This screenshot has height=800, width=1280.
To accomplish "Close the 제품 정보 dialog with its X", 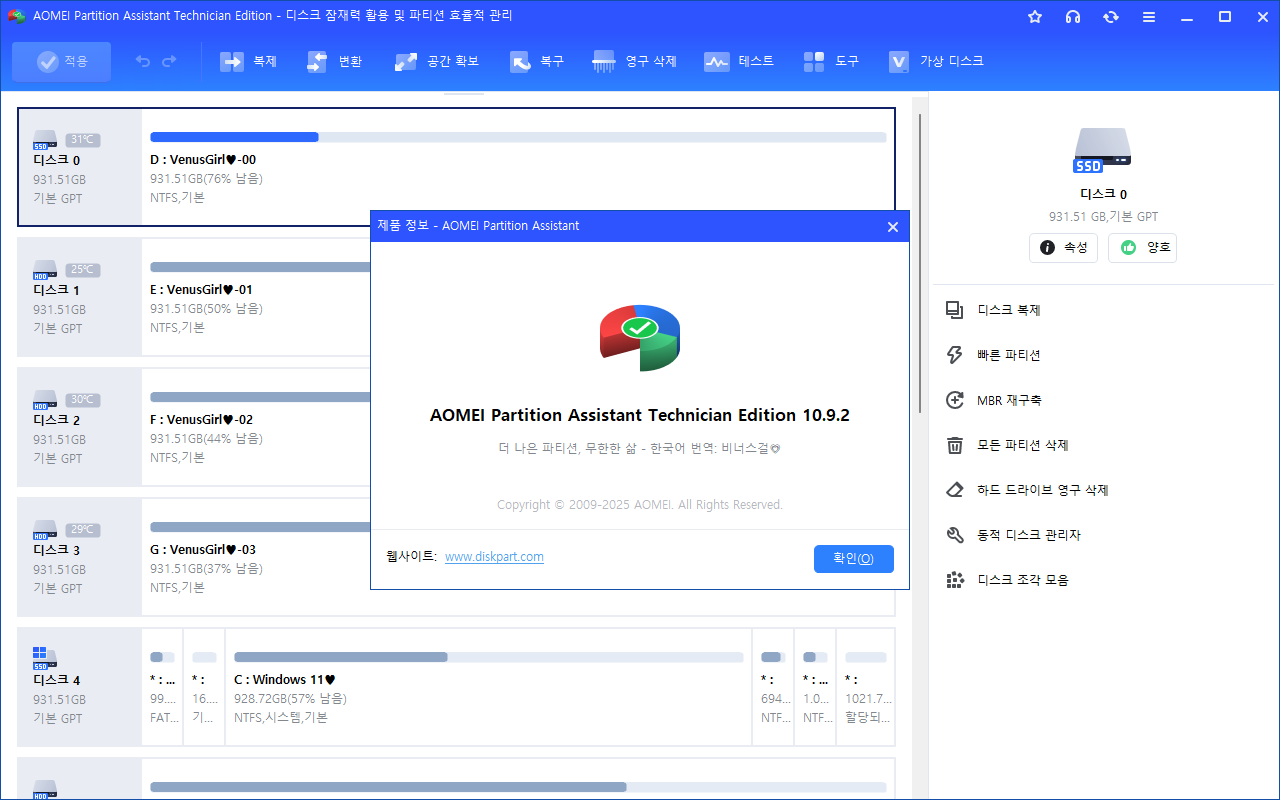I will click(x=893, y=226).
